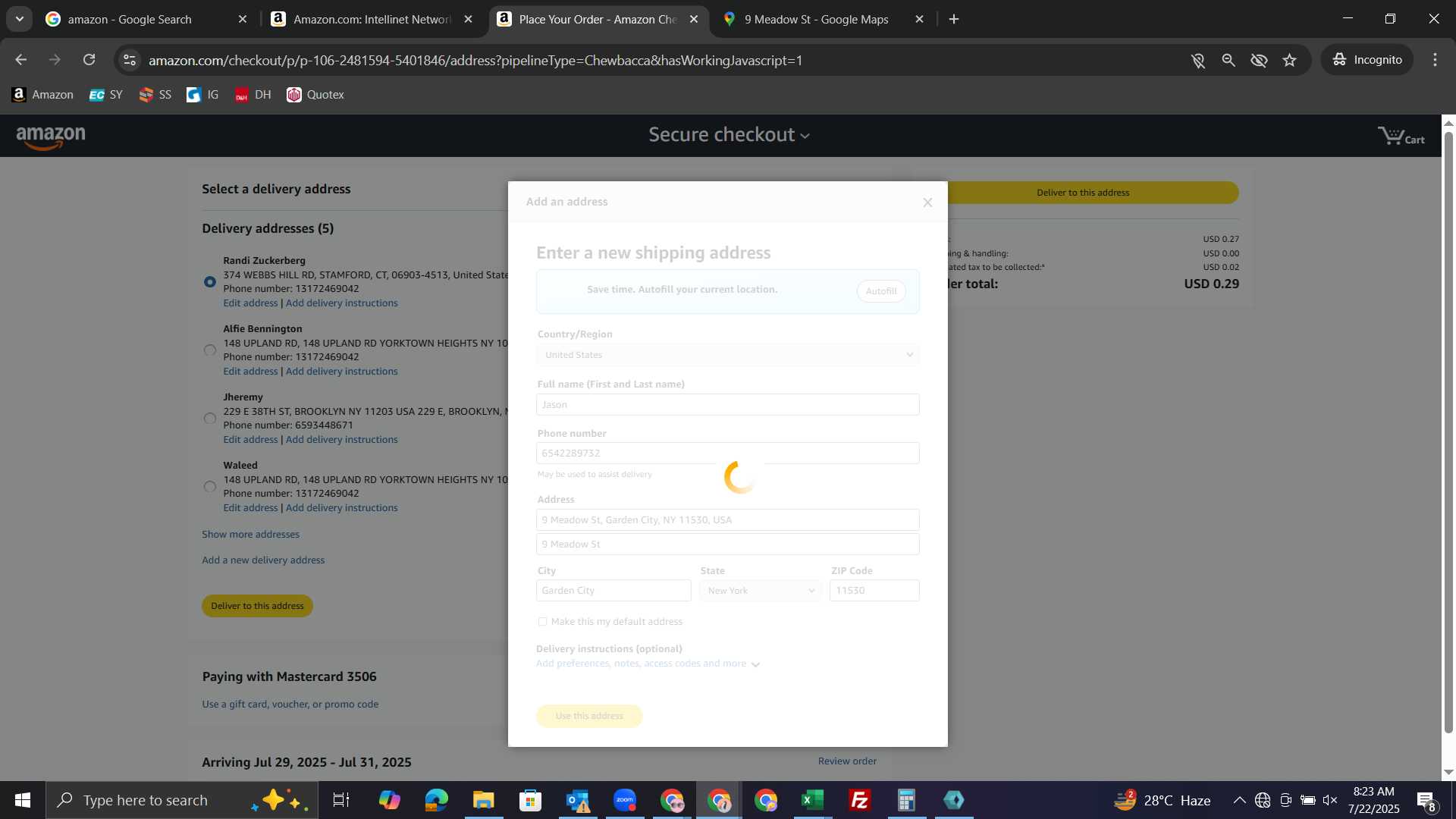Open new browser tab
The width and height of the screenshot is (1456, 819).
[954, 19]
